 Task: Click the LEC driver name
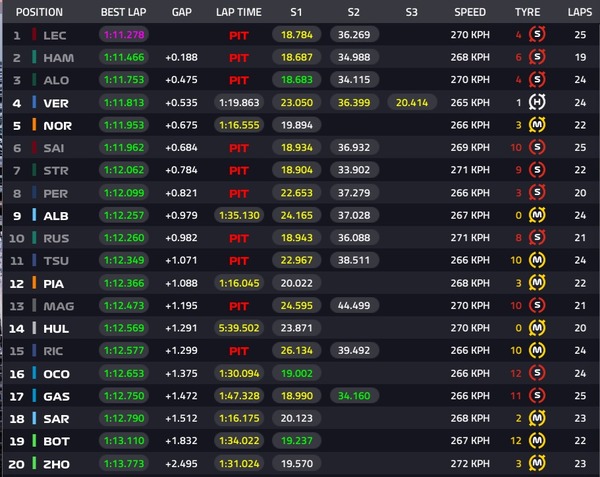tap(58, 35)
